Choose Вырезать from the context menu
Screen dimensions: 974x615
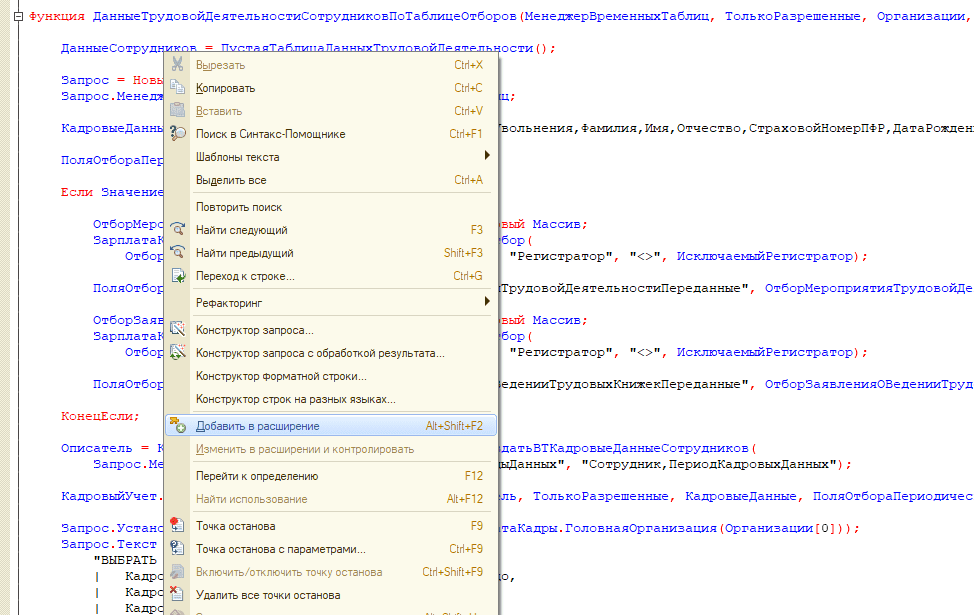pyautogui.click(x=331, y=65)
